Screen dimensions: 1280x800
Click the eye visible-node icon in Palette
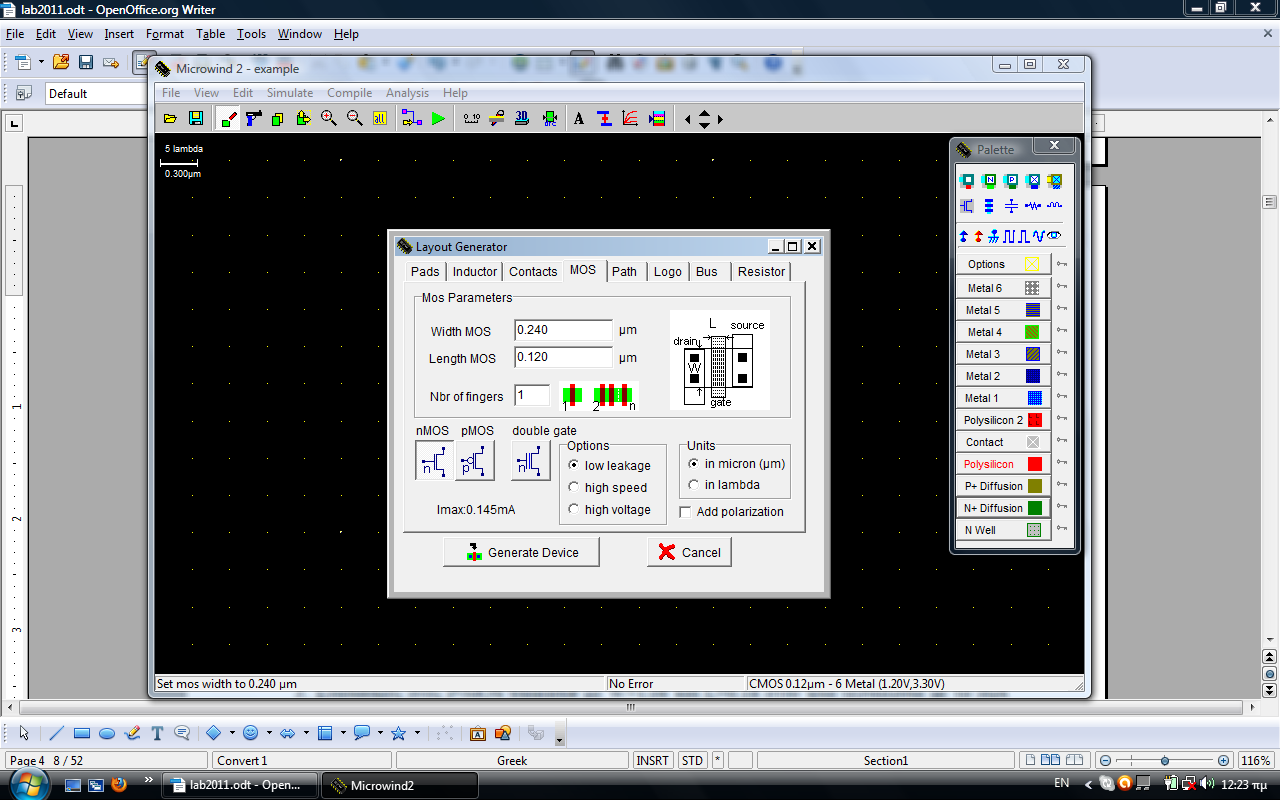click(1054, 236)
